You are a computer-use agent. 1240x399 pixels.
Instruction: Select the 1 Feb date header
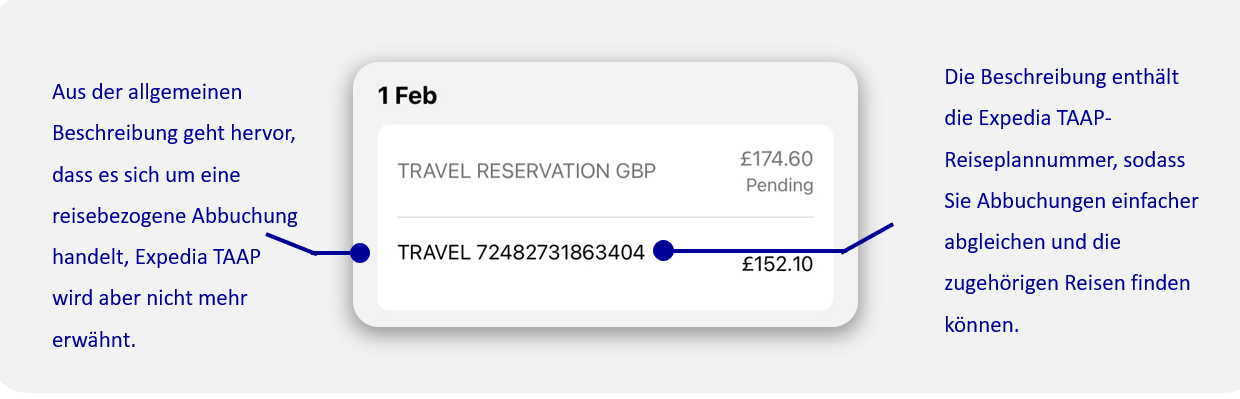407,96
